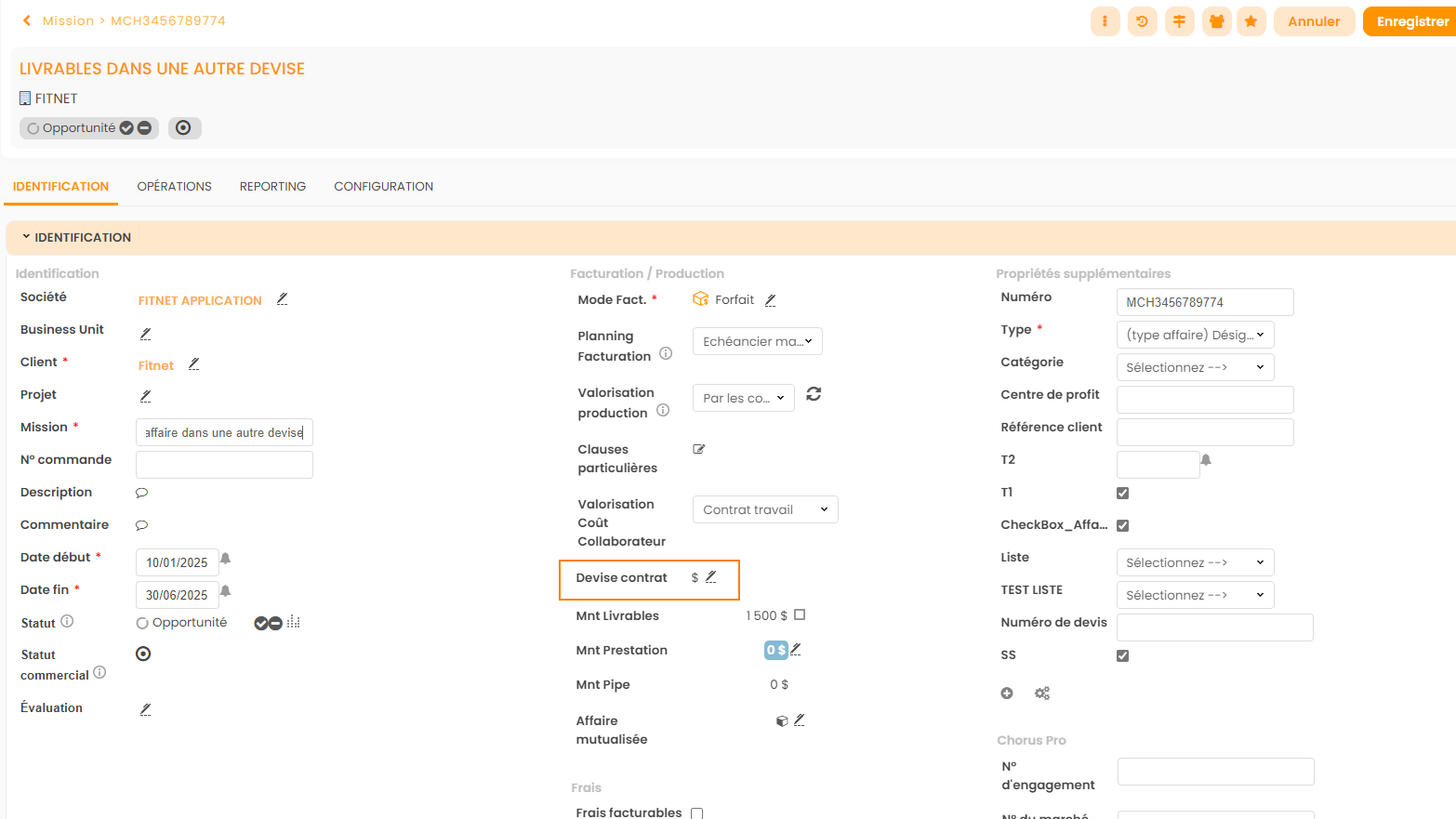
Task: Click the history icon in top toolbar
Action: [1142, 21]
